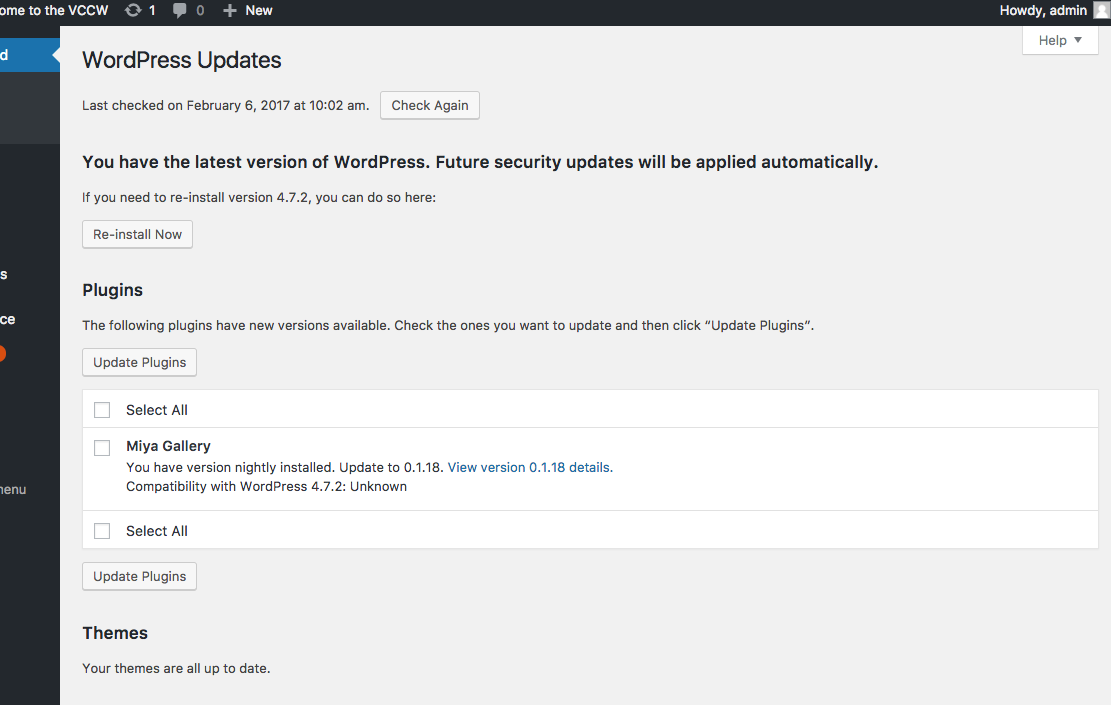Click the updates count 1 in admin bar
Viewport: 1111px width, 705px height.
coord(152,11)
